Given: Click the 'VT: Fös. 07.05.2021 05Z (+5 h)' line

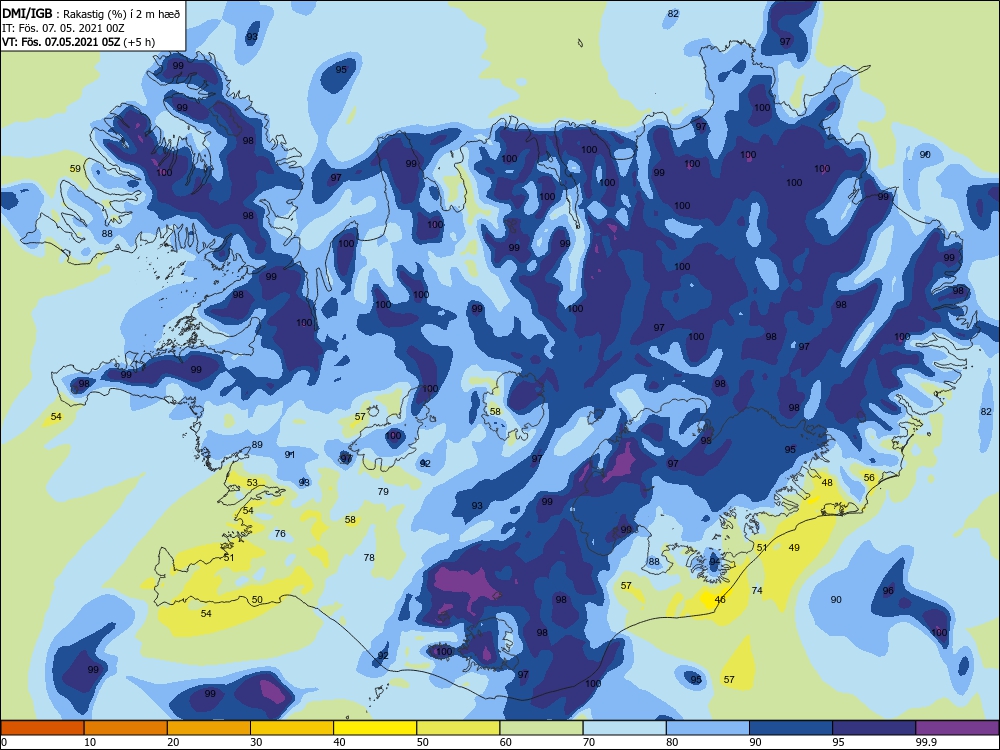Looking at the screenshot, I should coord(78,42).
